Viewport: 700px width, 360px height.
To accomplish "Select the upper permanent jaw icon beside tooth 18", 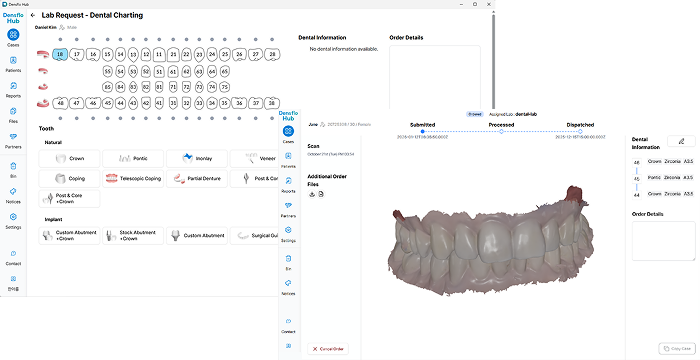I will pyautogui.click(x=43, y=54).
